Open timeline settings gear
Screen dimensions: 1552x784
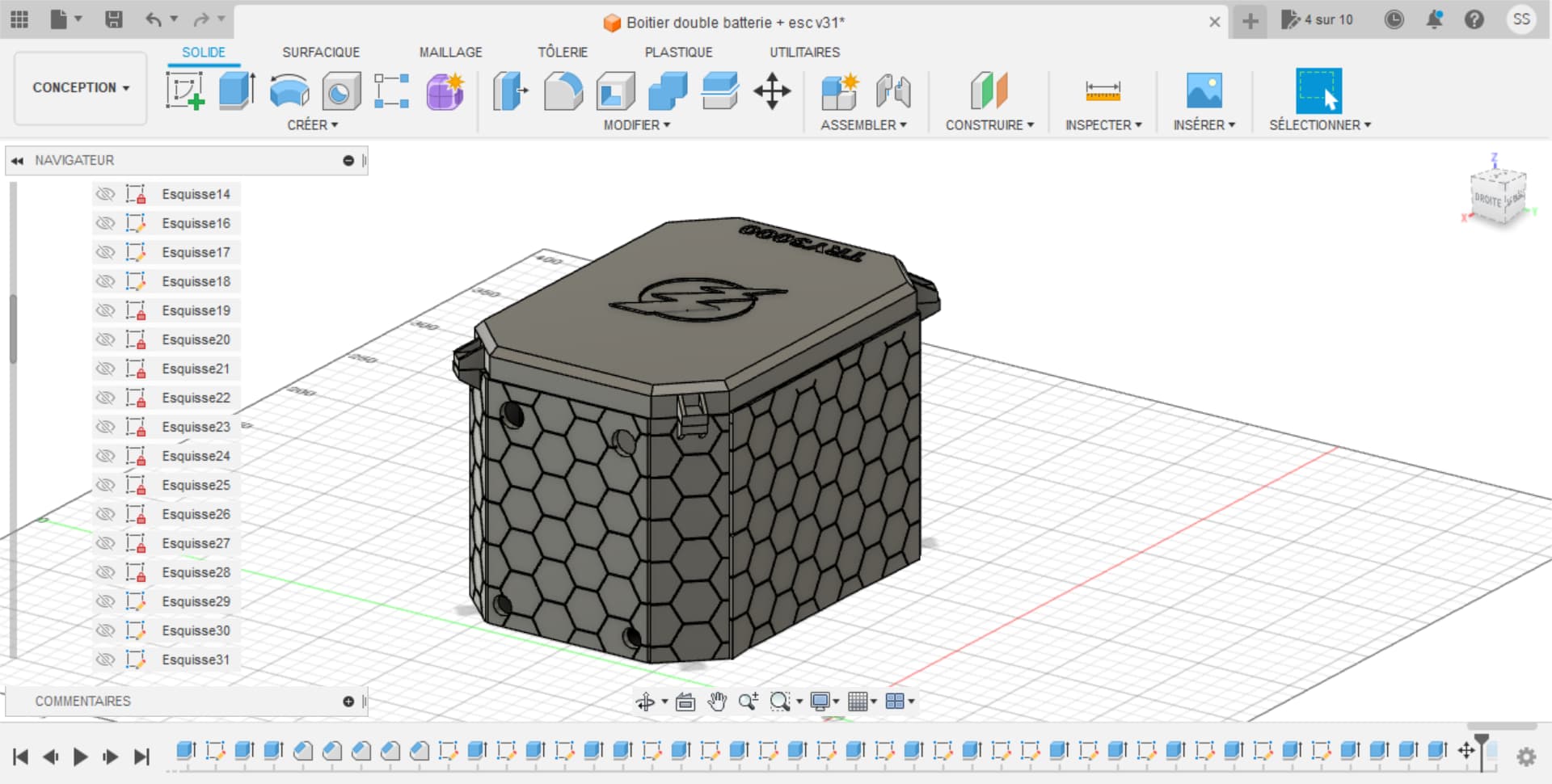[x=1526, y=757]
